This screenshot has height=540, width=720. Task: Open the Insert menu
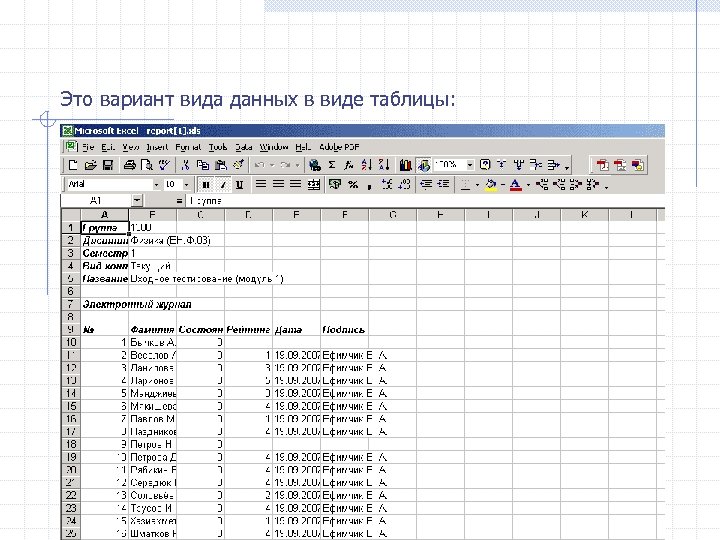point(157,147)
